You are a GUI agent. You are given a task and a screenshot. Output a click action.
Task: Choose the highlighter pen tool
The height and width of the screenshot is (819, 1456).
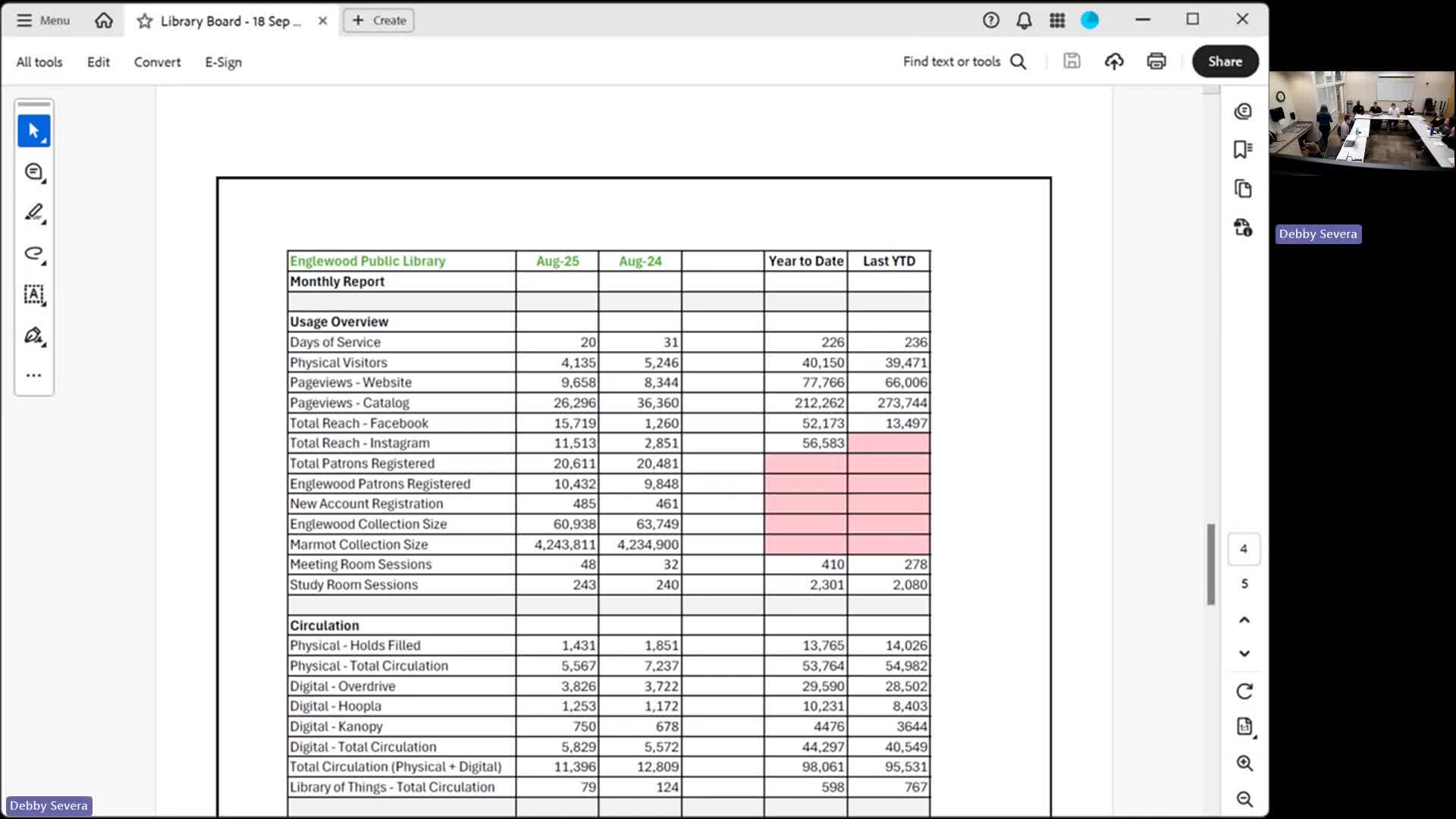(x=33, y=213)
